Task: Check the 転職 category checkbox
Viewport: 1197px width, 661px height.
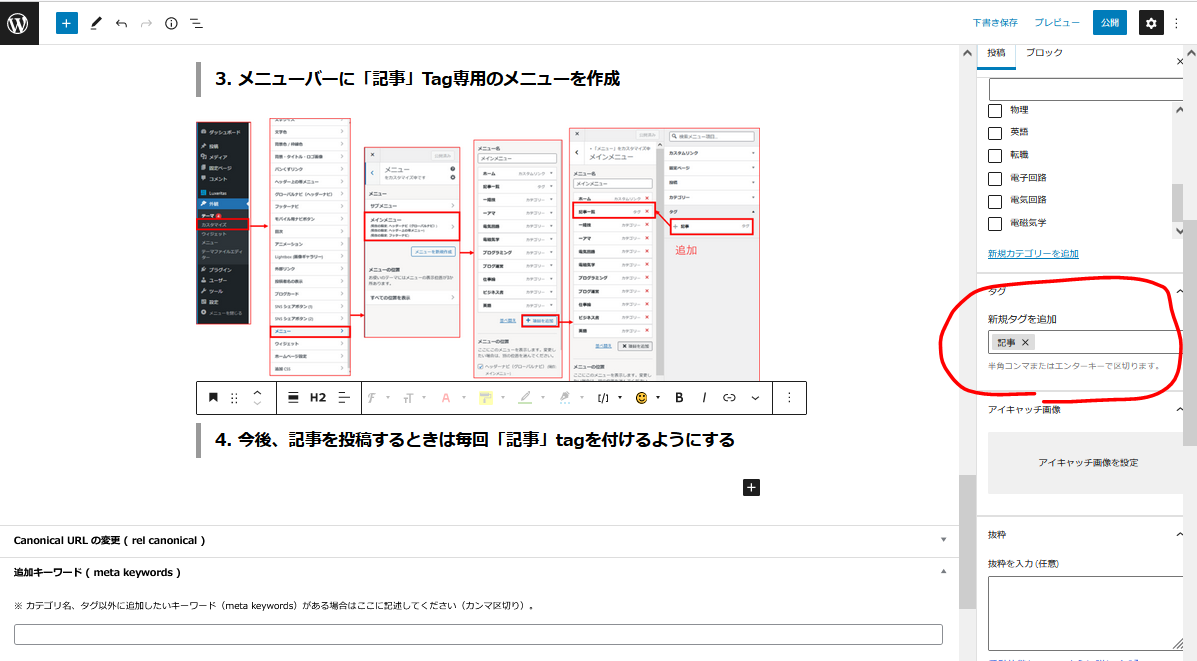Action: [x=995, y=155]
